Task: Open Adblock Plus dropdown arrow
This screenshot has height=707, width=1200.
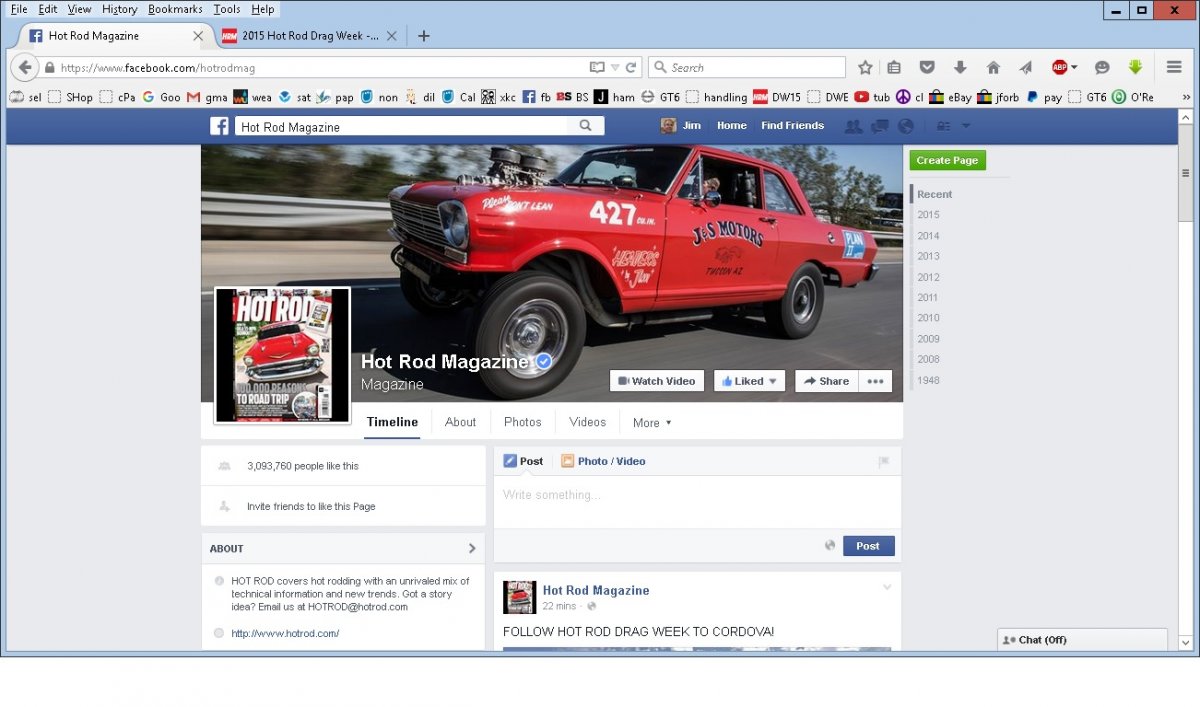Action: (1074, 68)
